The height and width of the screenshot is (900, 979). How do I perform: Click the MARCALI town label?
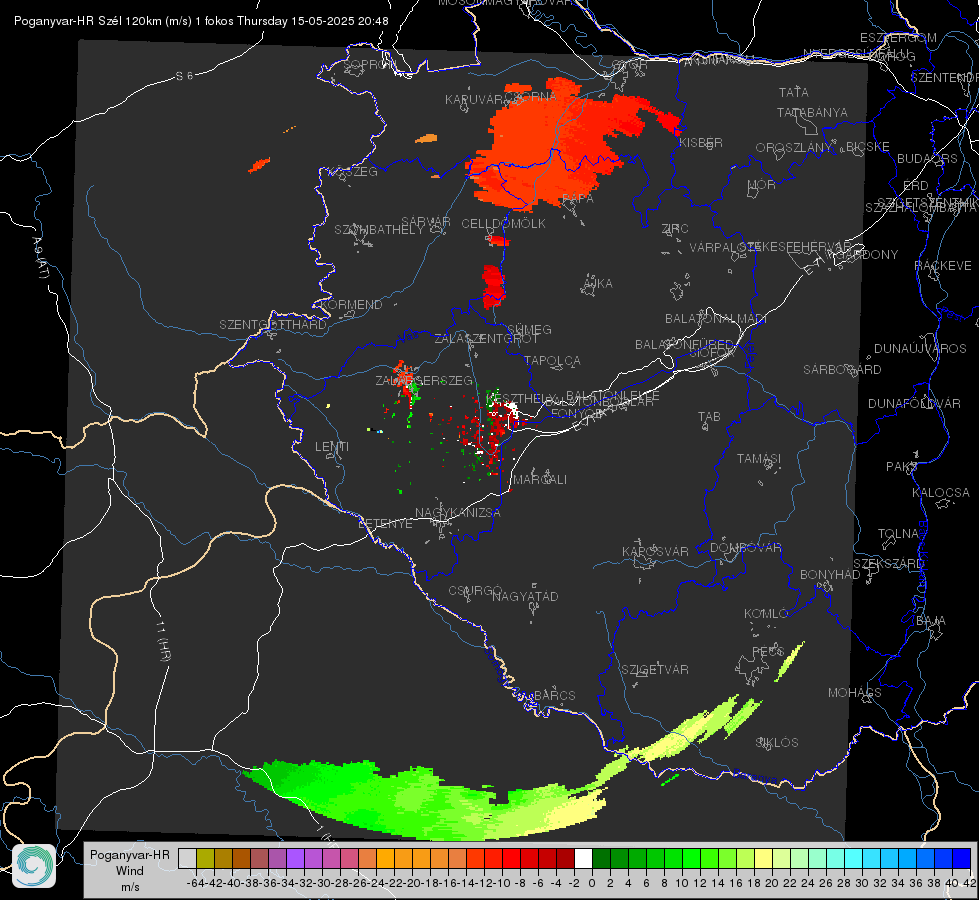pos(539,480)
